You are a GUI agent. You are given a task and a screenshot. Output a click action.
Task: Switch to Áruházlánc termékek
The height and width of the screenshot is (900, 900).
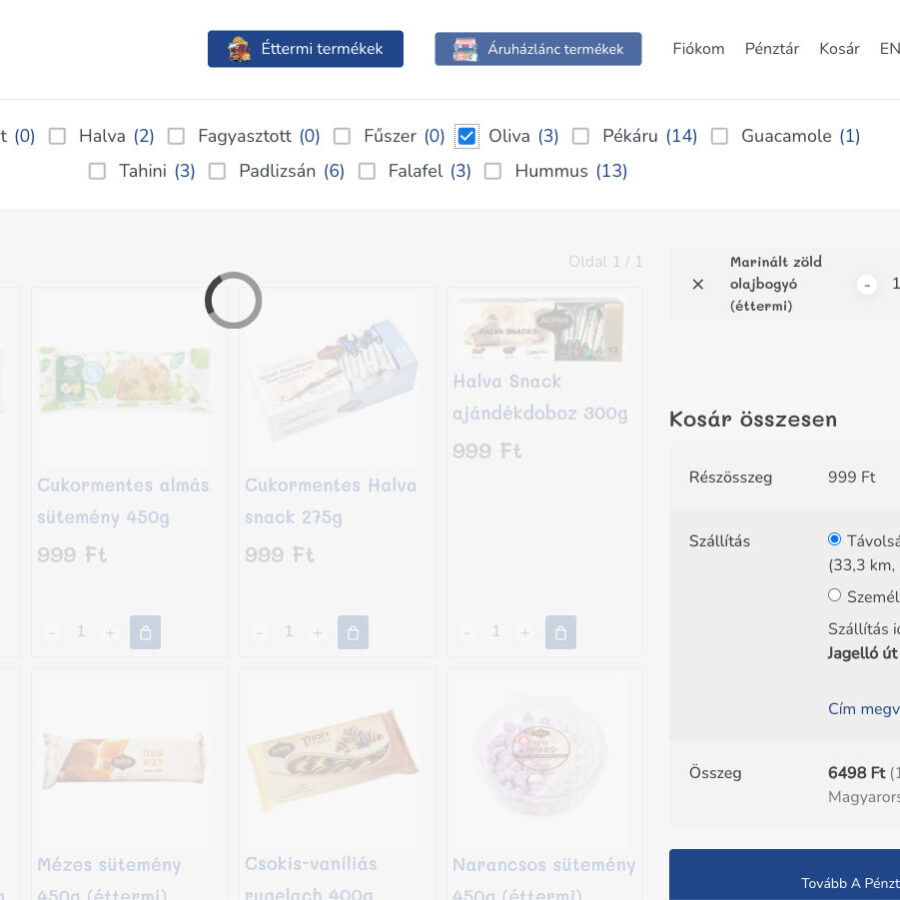tap(538, 48)
